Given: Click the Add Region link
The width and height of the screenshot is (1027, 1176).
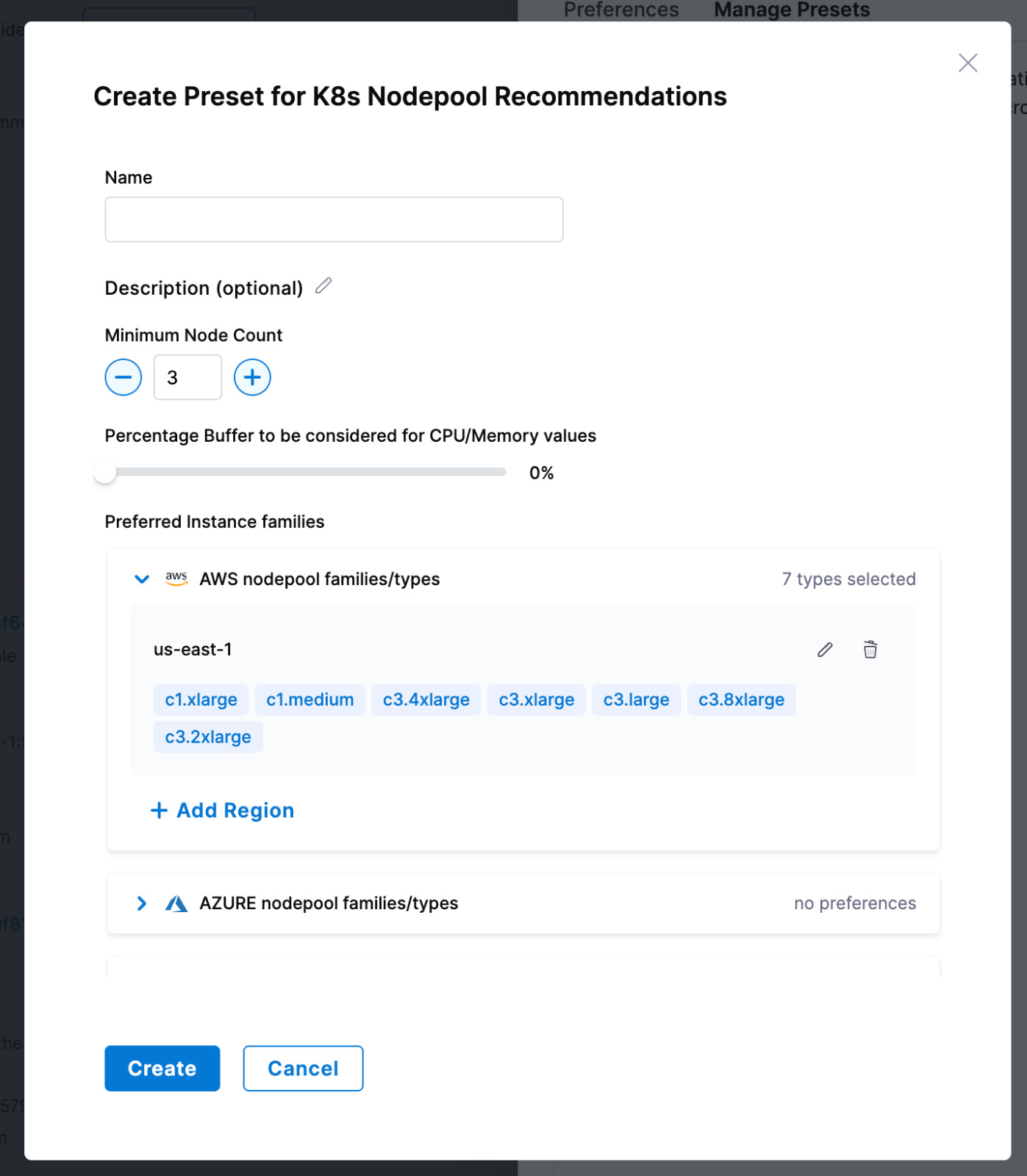Looking at the screenshot, I should (223, 811).
